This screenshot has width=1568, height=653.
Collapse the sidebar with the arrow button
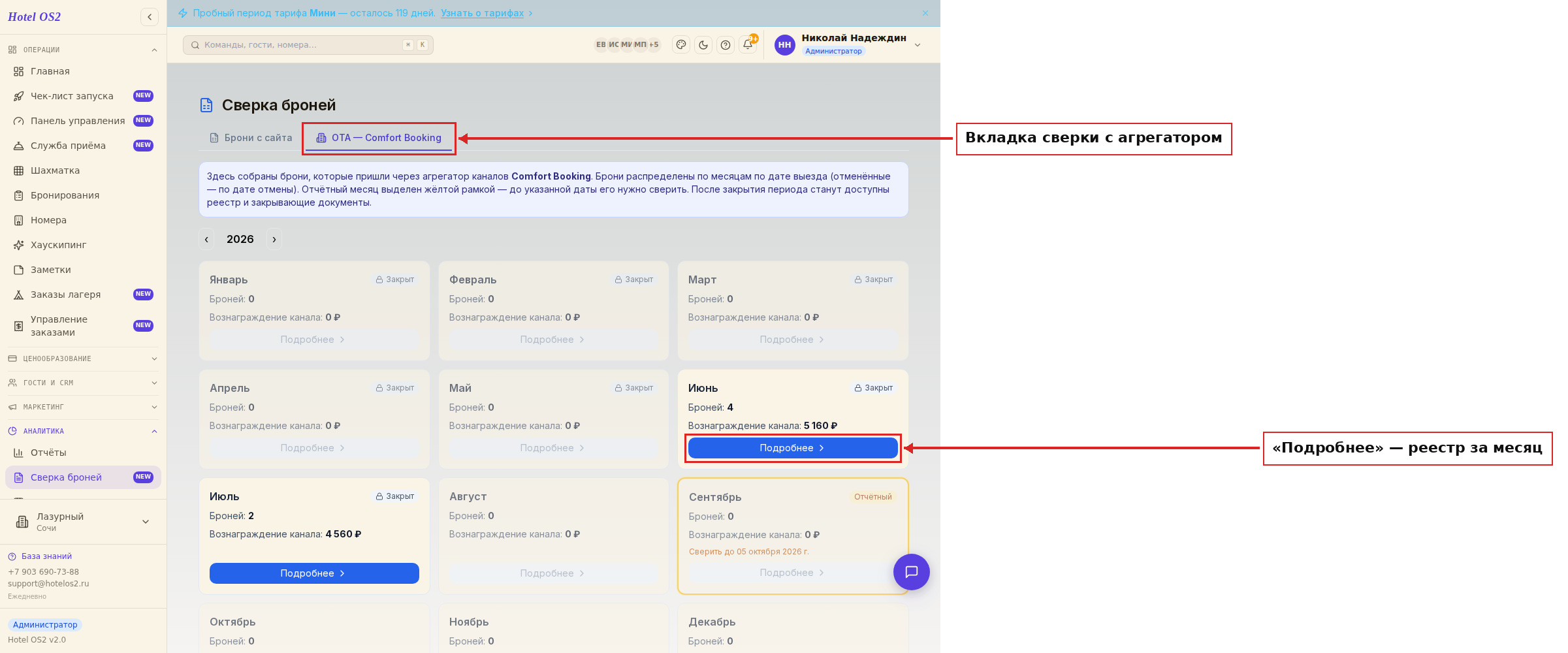[x=150, y=17]
